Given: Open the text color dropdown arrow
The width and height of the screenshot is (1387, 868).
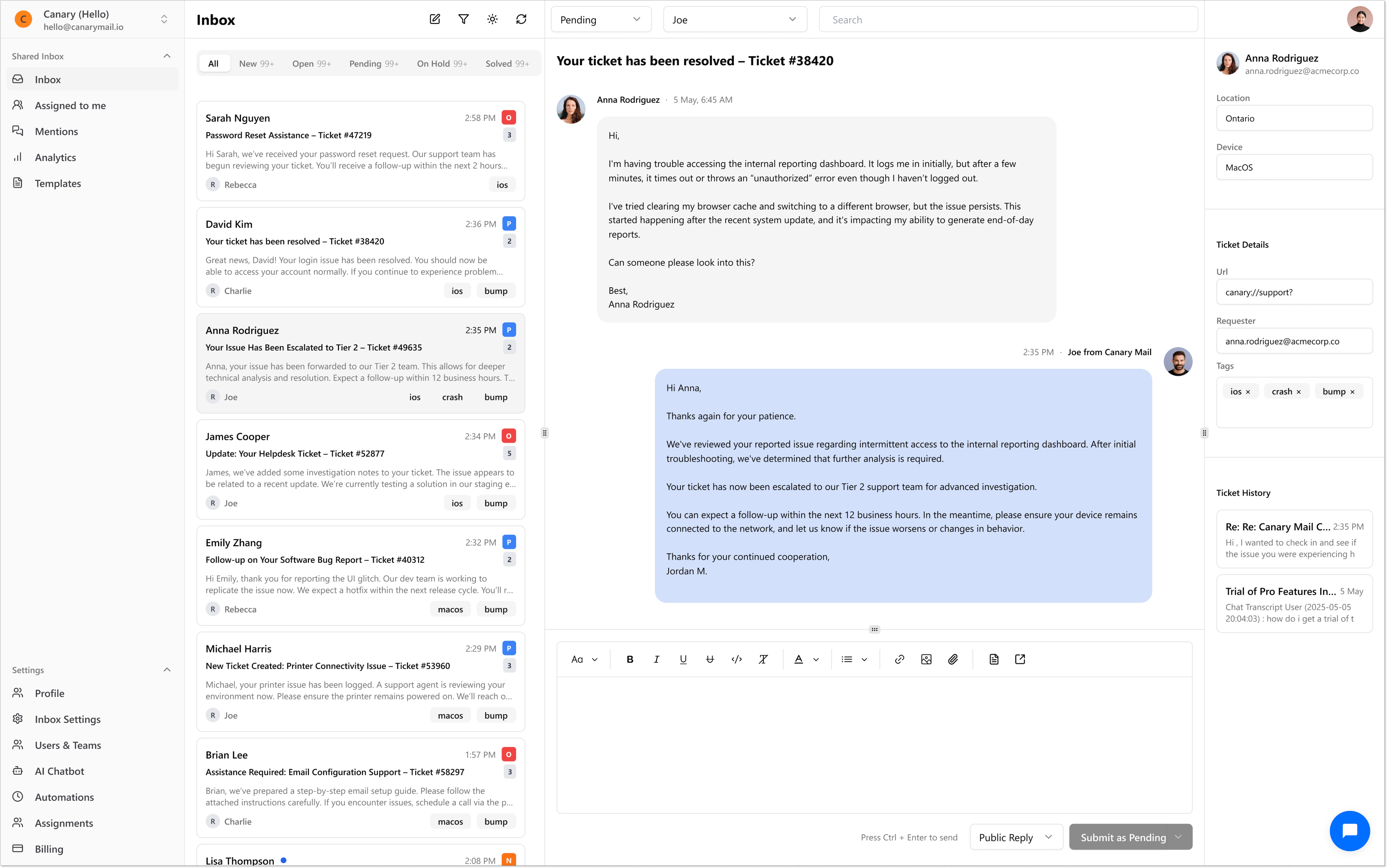Looking at the screenshot, I should [816, 659].
